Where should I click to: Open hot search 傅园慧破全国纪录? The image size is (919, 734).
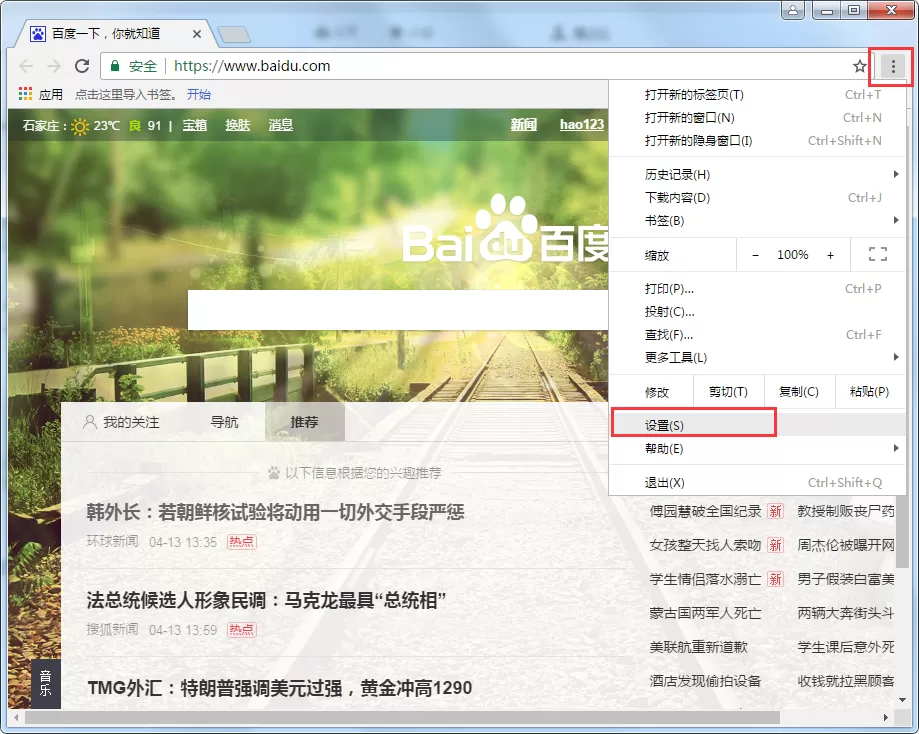tap(705, 511)
